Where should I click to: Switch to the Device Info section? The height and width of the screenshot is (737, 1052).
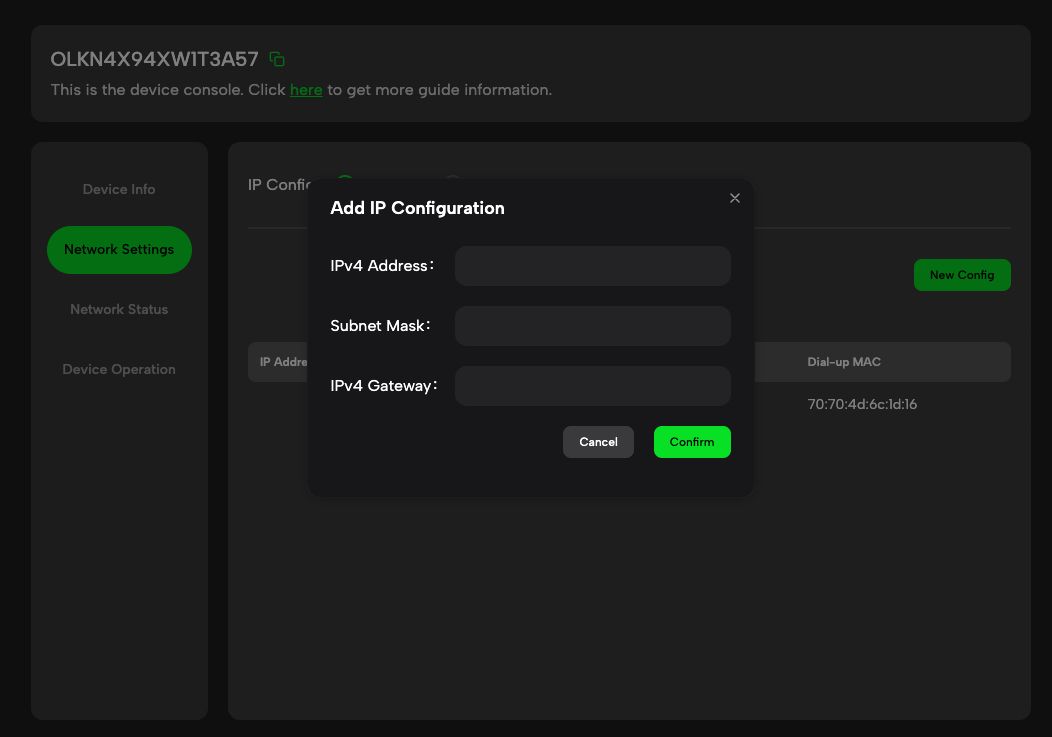118,189
